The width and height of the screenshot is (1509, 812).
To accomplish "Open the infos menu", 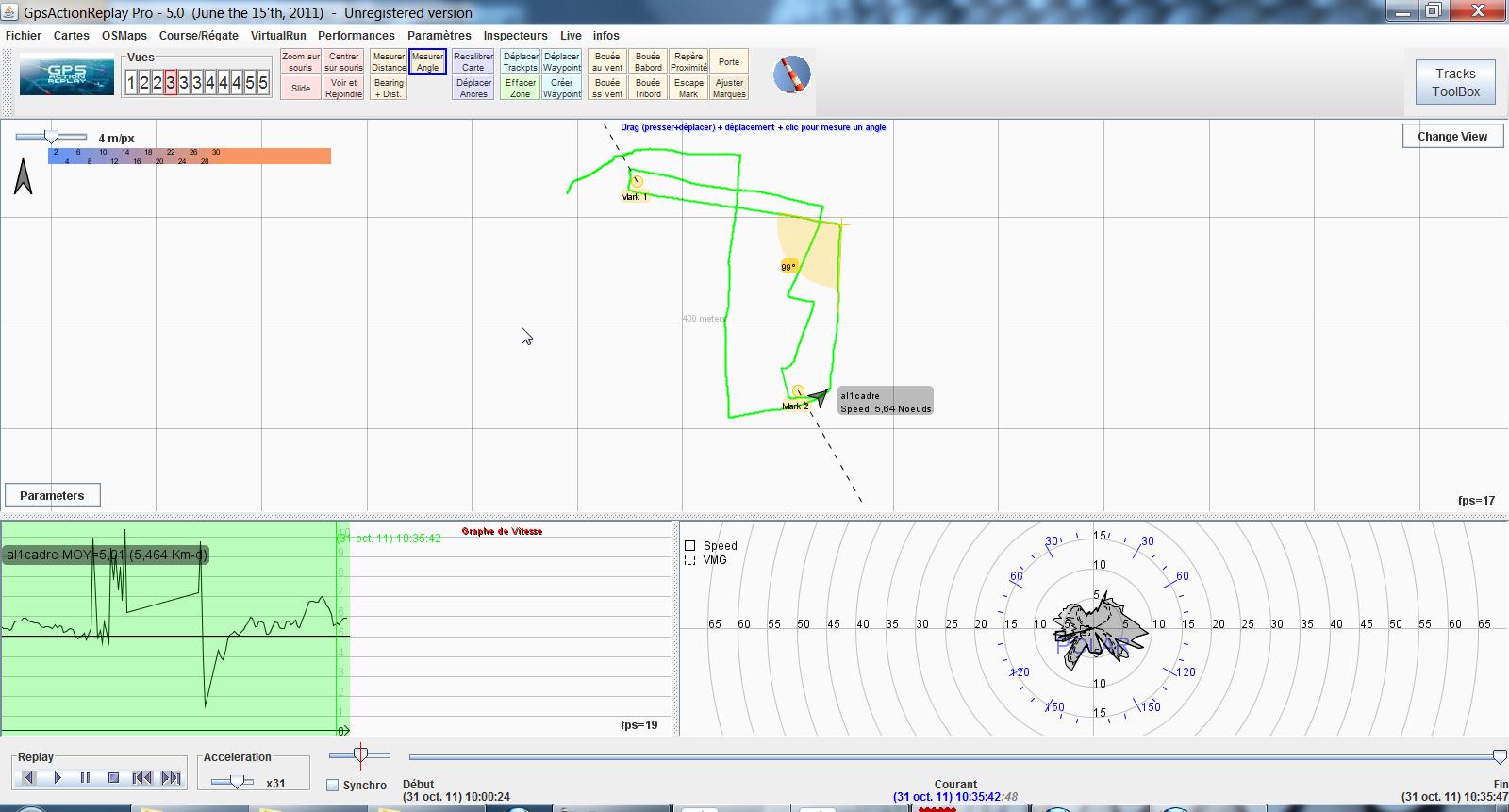I will point(606,36).
